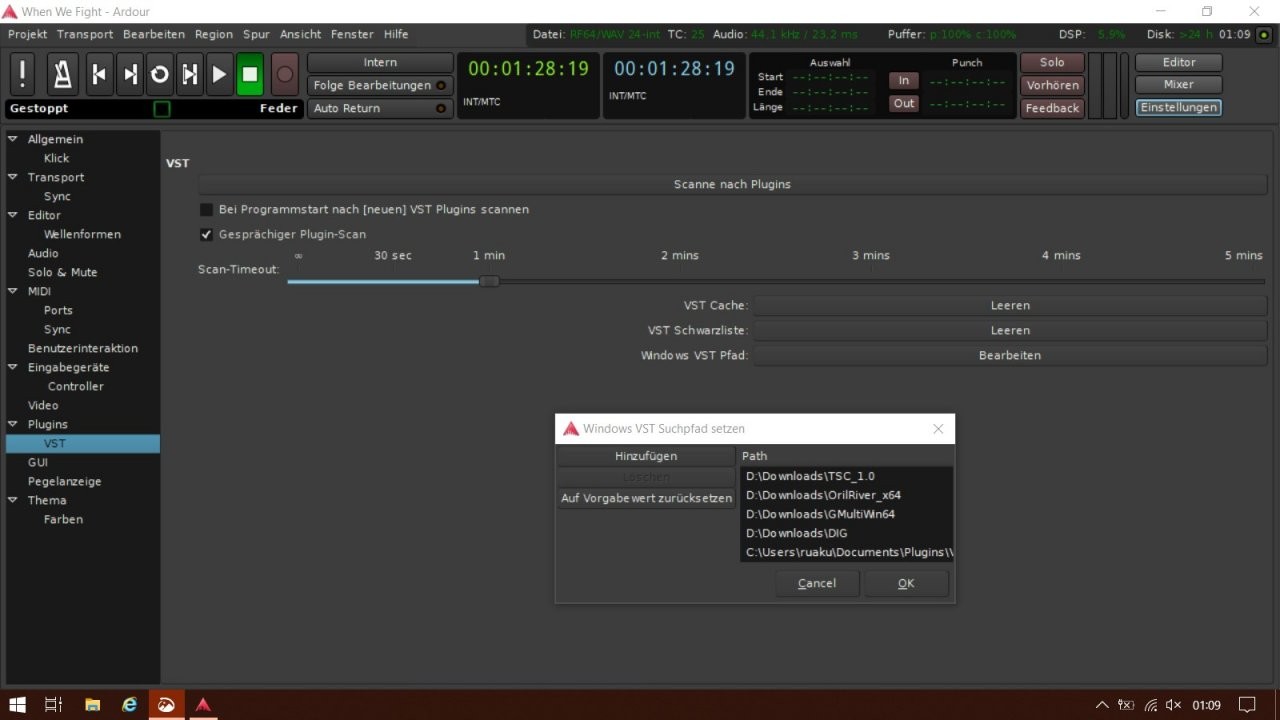Close the VST Suchpfad dialog
Image resolution: width=1280 pixels, height=720 pixels.
click(938, 429)
